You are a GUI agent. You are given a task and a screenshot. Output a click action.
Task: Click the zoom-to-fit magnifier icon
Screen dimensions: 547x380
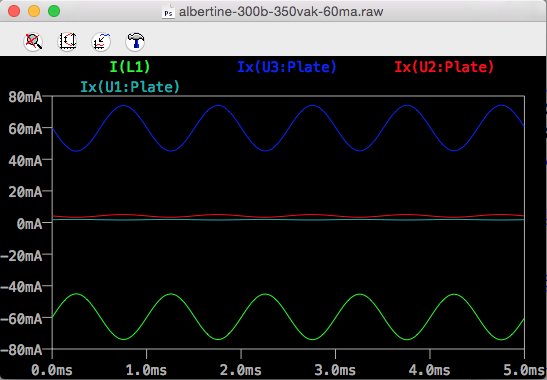[33, 42]
